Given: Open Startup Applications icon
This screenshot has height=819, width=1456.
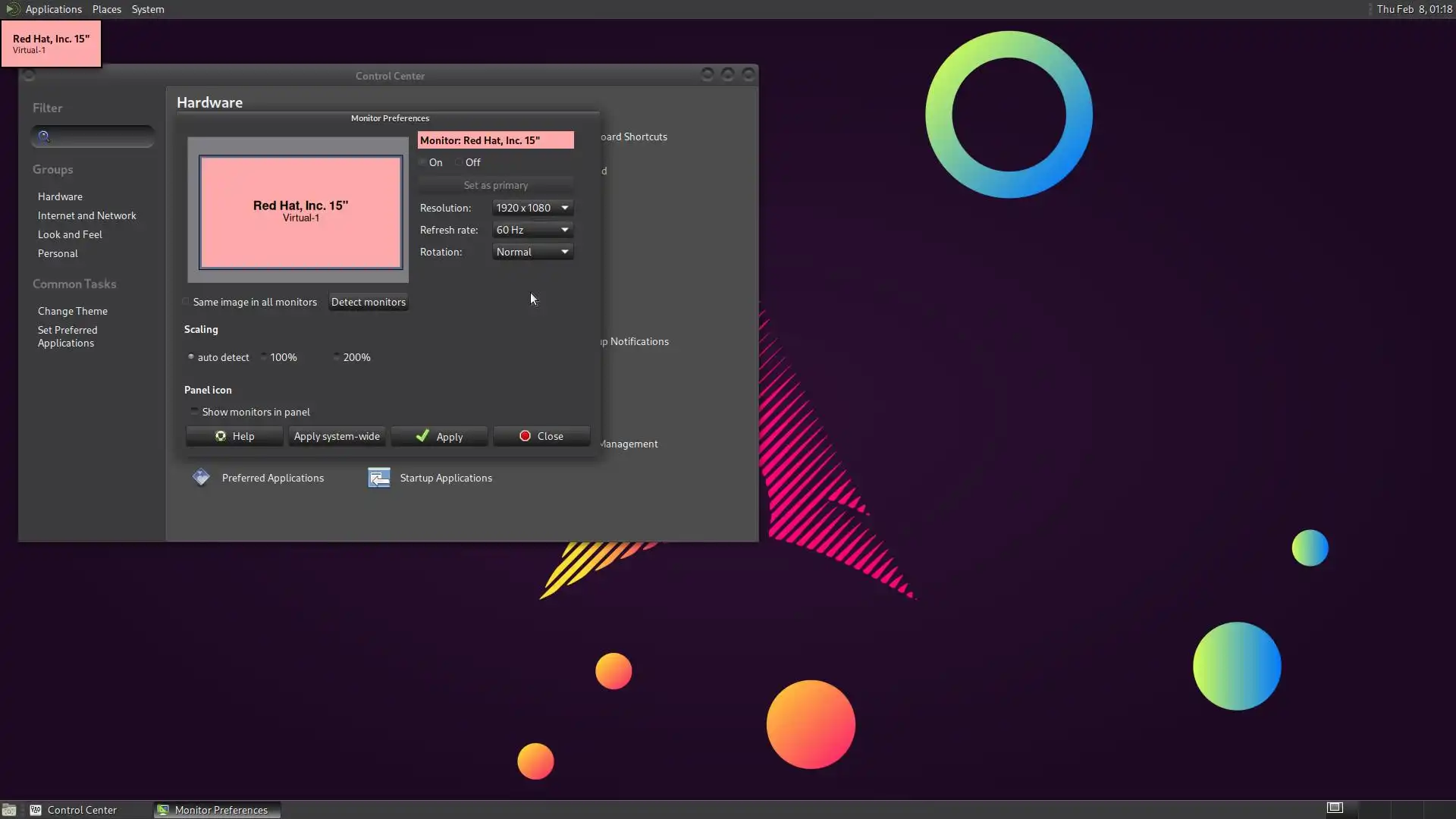Looking at the screenshot, I should tap(378, 478).
